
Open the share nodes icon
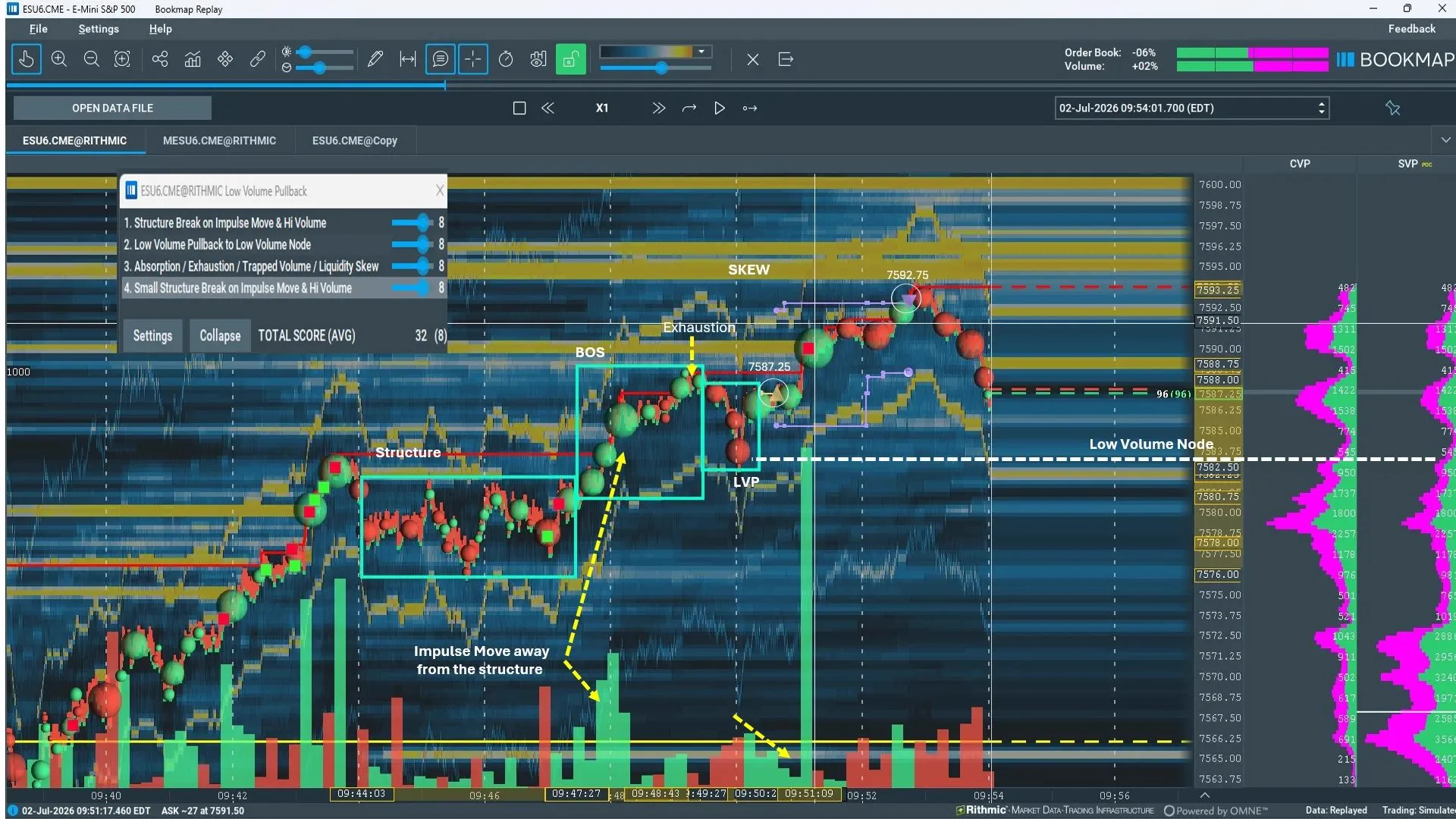click(160, 59)
